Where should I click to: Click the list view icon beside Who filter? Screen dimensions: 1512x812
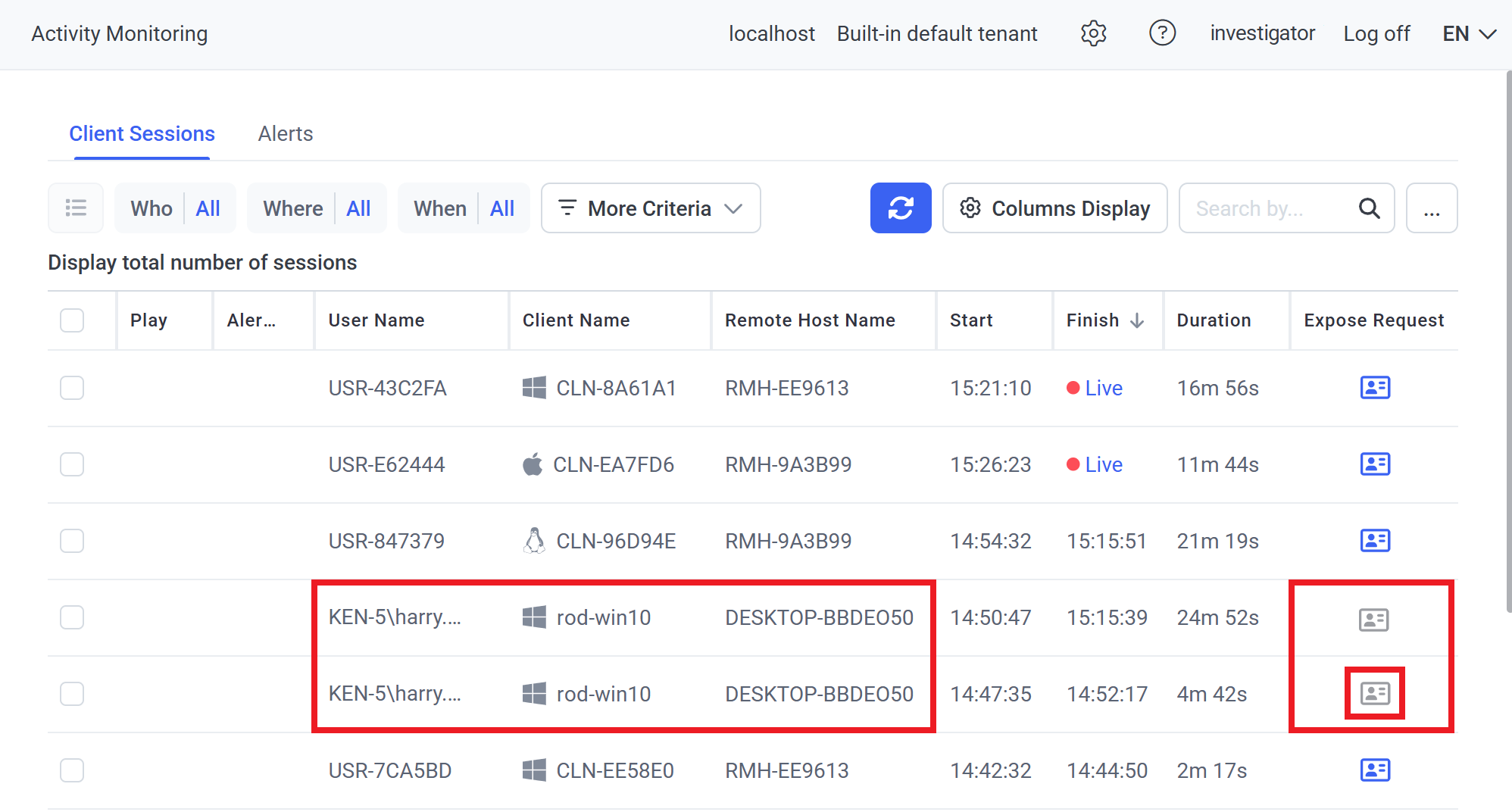76,208
